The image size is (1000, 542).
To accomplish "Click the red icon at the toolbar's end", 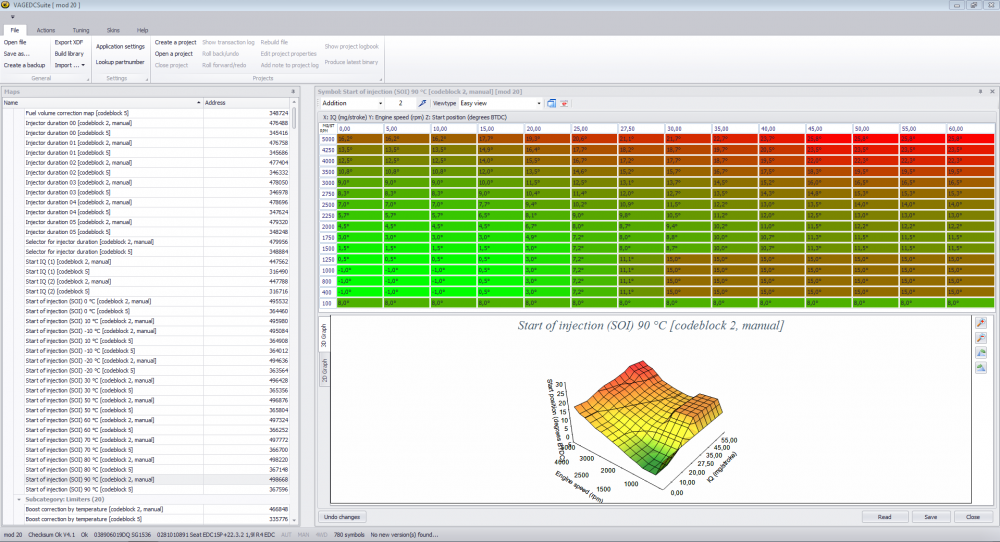I will click(564, 103).
